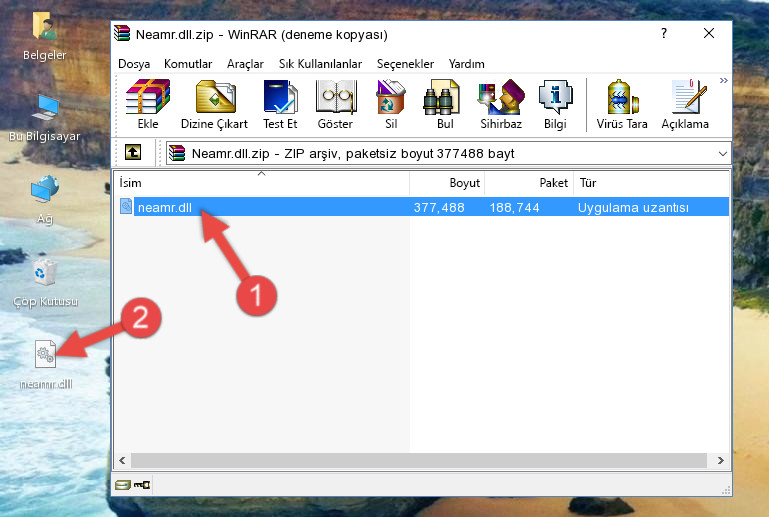The height and width of the screenshot is (517, 769).
Task: Open the archive path dropdown arrow
Action: tap(722, 154)
